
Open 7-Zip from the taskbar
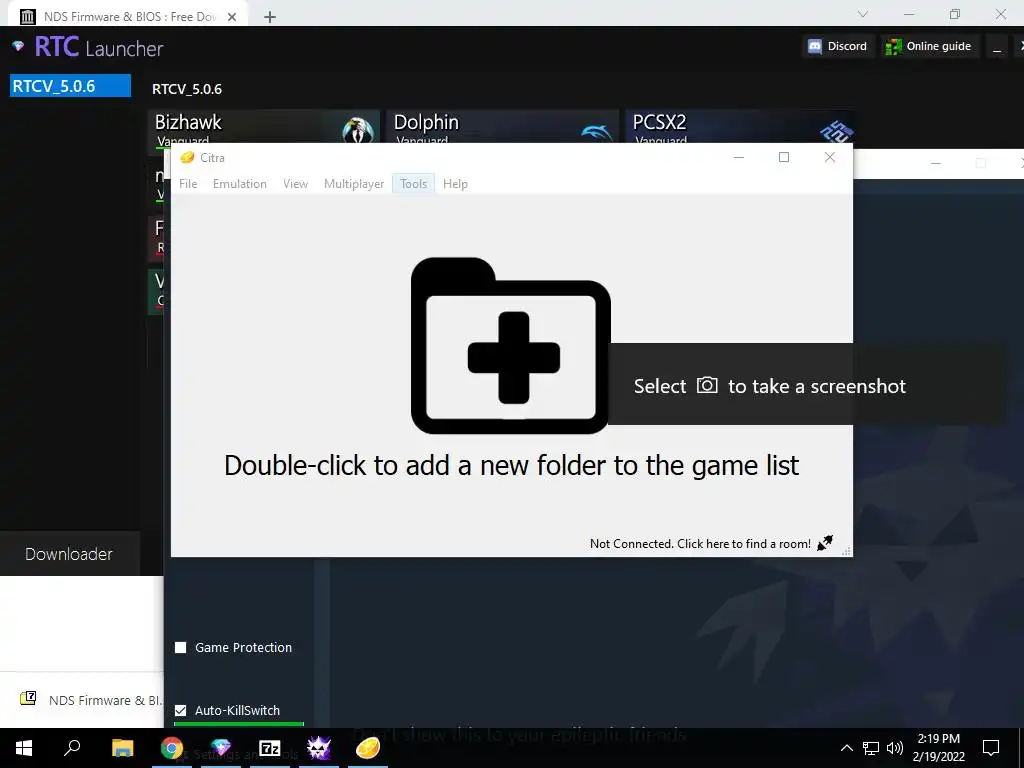(x=270, y=748)
